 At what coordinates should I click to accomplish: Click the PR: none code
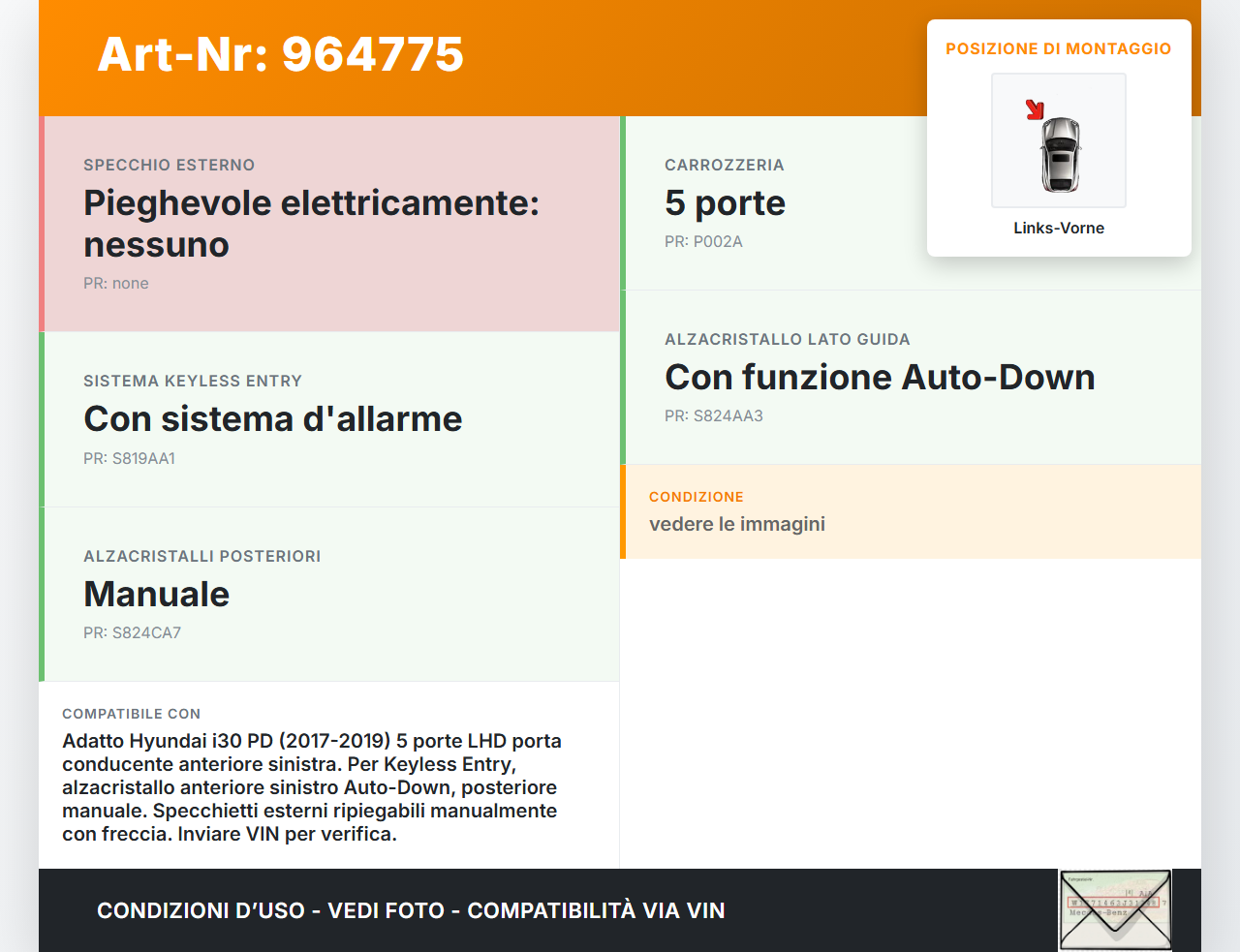point(116,283)
